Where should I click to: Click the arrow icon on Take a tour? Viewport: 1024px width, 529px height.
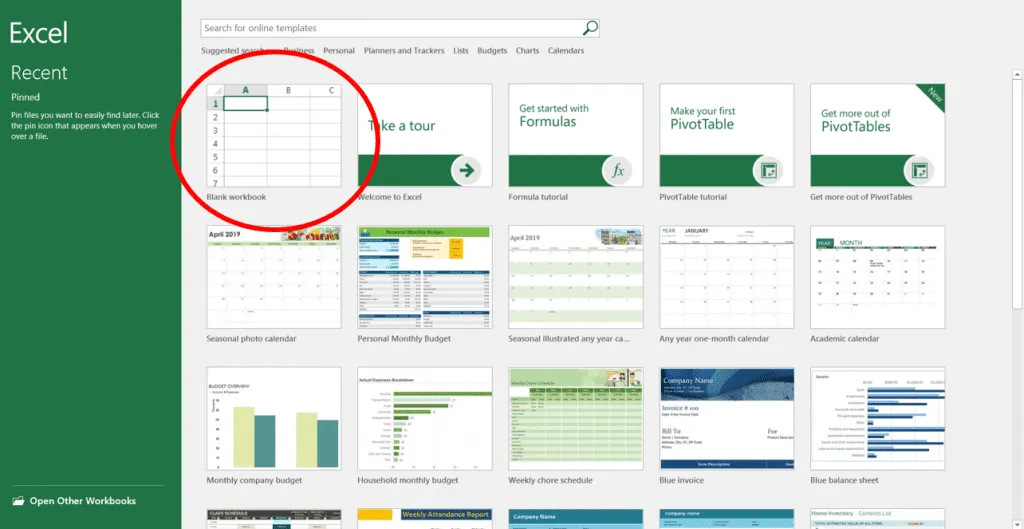pos(466,171)
